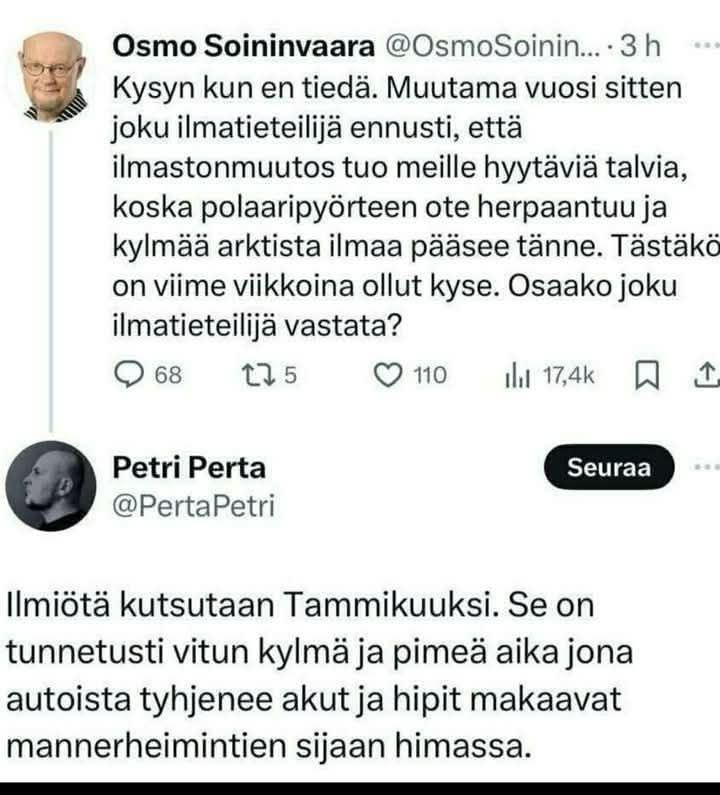
Task: Click the 110 likes count number
Action: tap(430, 375)
